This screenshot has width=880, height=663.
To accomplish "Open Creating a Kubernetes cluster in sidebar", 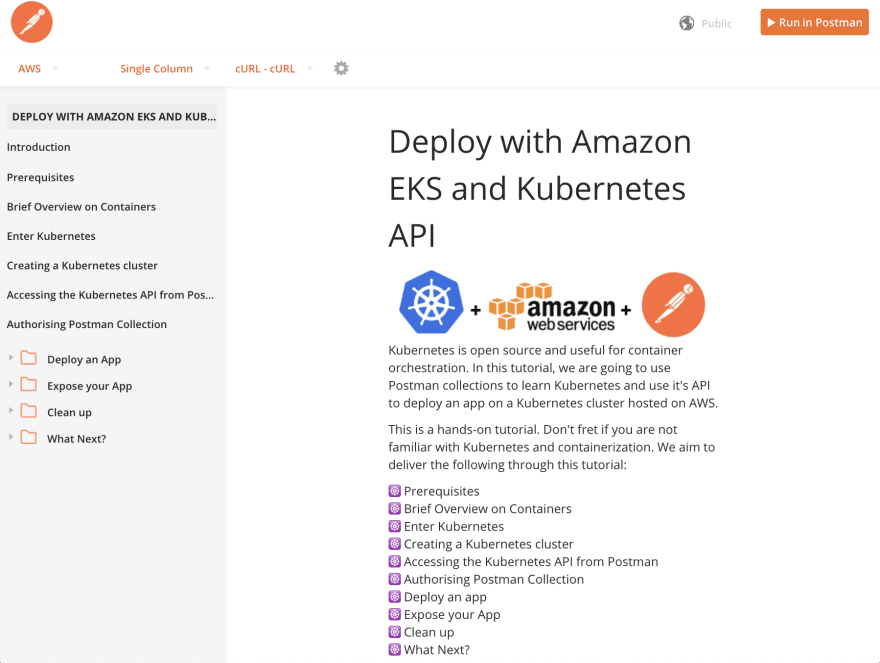I will pyautogui.click(x=82, y=266).
